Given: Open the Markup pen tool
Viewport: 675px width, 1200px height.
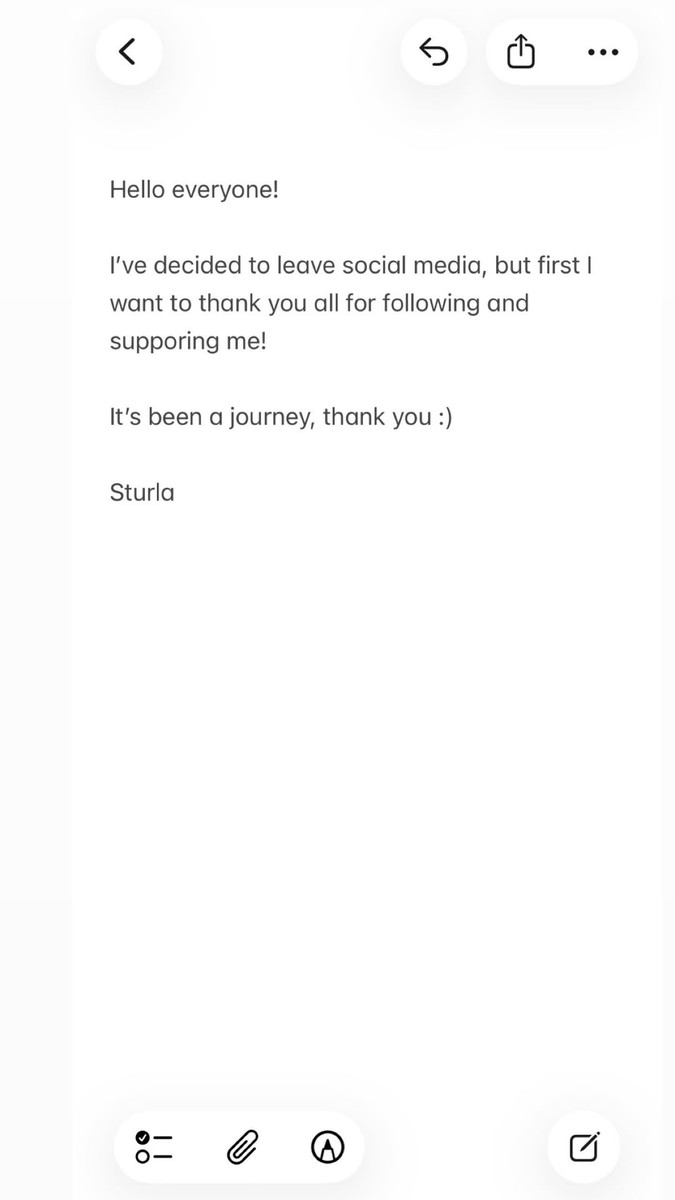Looking at the screenshot, I should click(x=328, y=1147).
